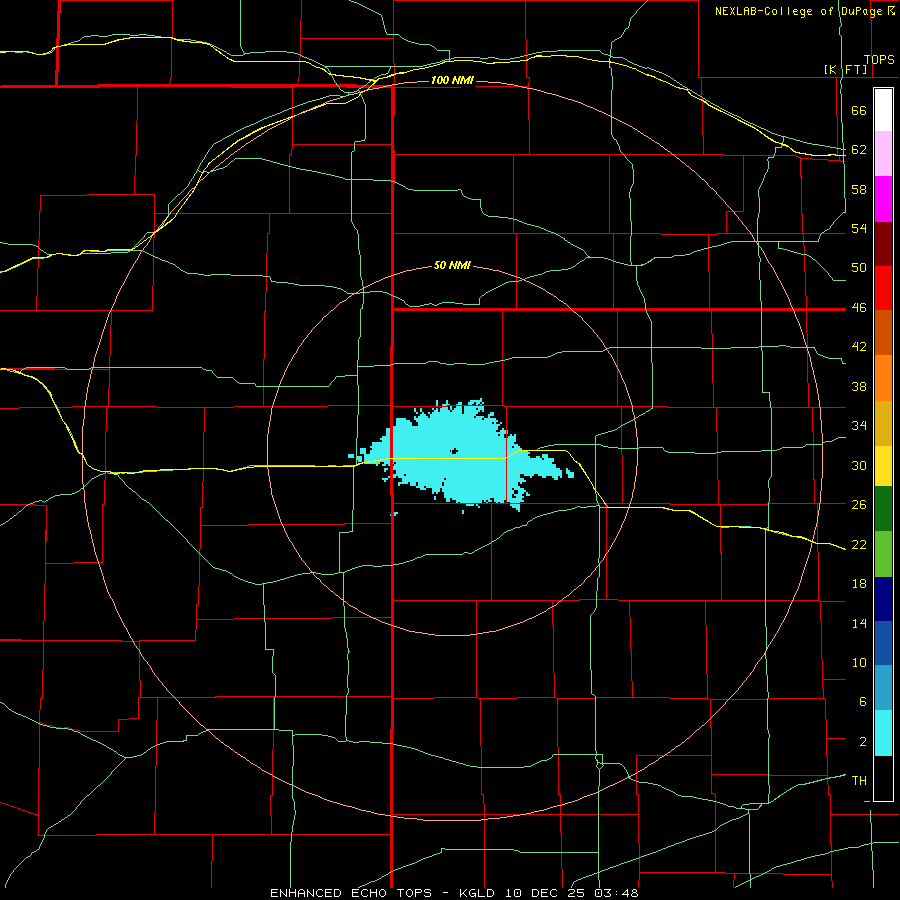The width and height of the screenshot is (900, 900).
Task: Click the medium blue 18 kft swatch
Action: coord(883,643)
